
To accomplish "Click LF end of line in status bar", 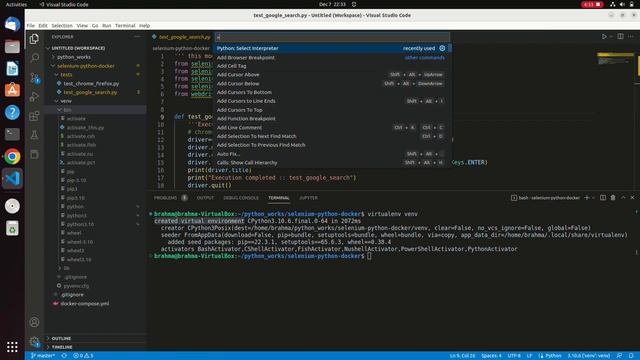I will [529, 356].
